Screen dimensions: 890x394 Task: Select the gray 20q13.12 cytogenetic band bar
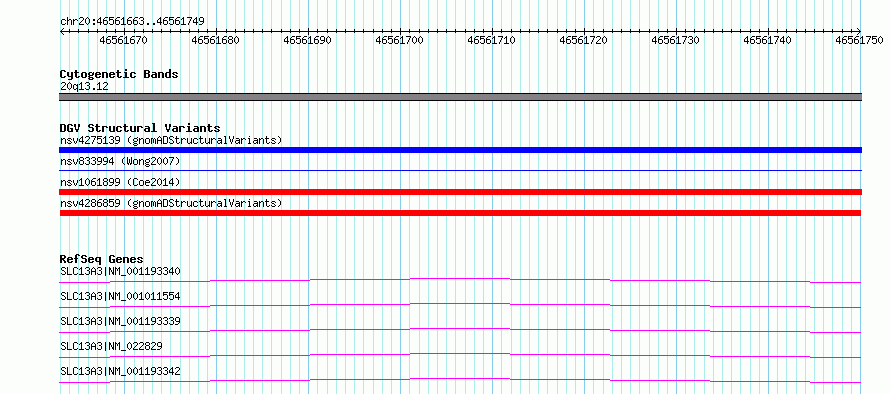460,97
